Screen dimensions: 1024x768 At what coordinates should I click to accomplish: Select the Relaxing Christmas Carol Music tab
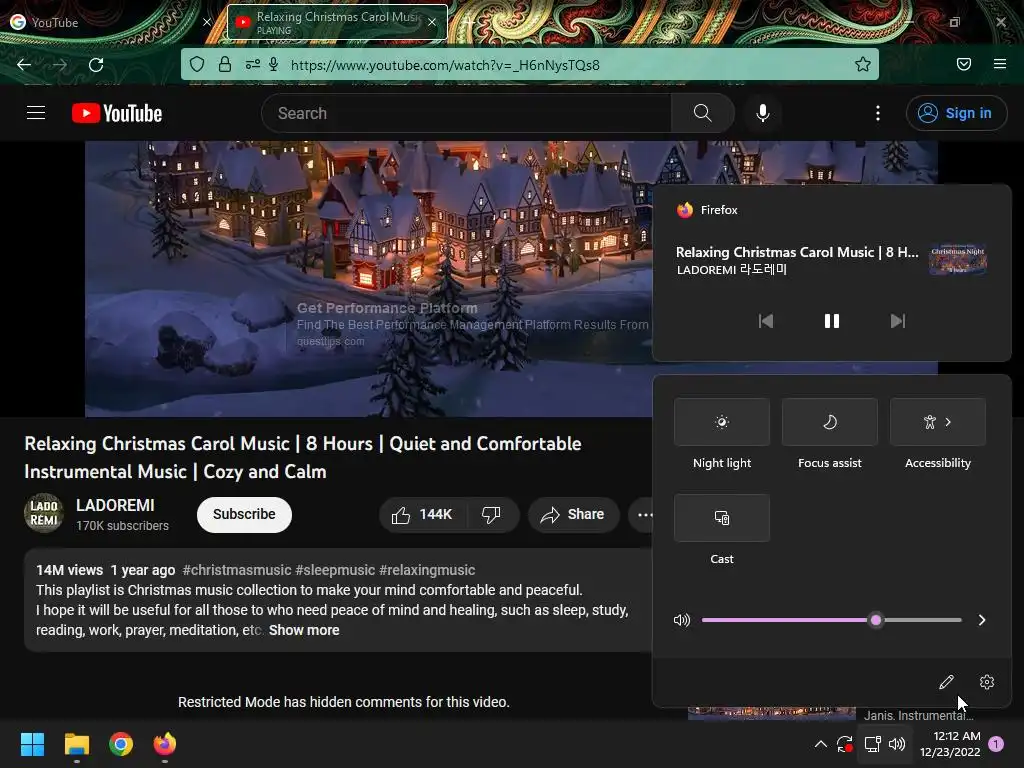pyautogui.click(x=337, y=22)
